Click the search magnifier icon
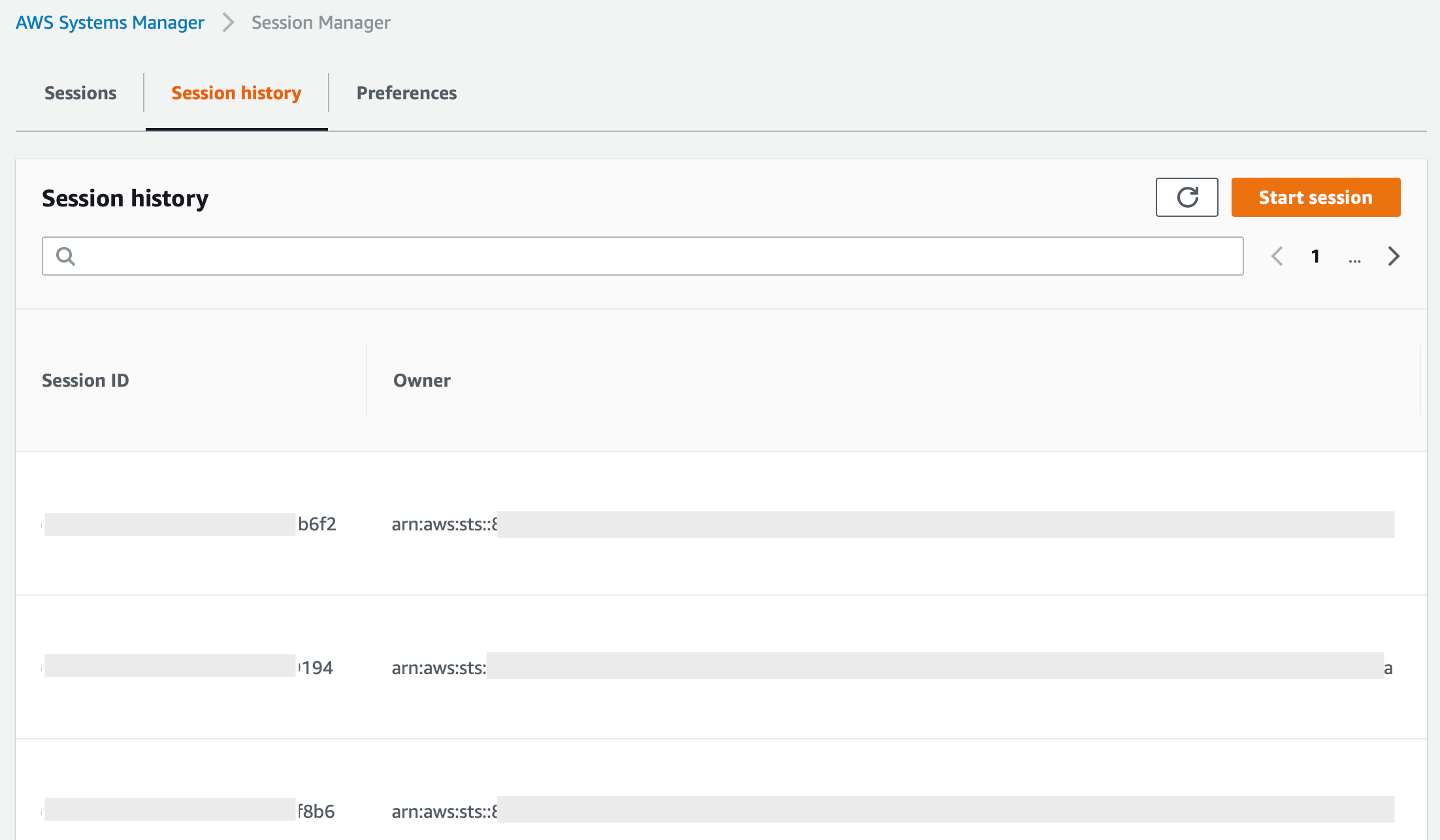 click(x=65, y=256)
